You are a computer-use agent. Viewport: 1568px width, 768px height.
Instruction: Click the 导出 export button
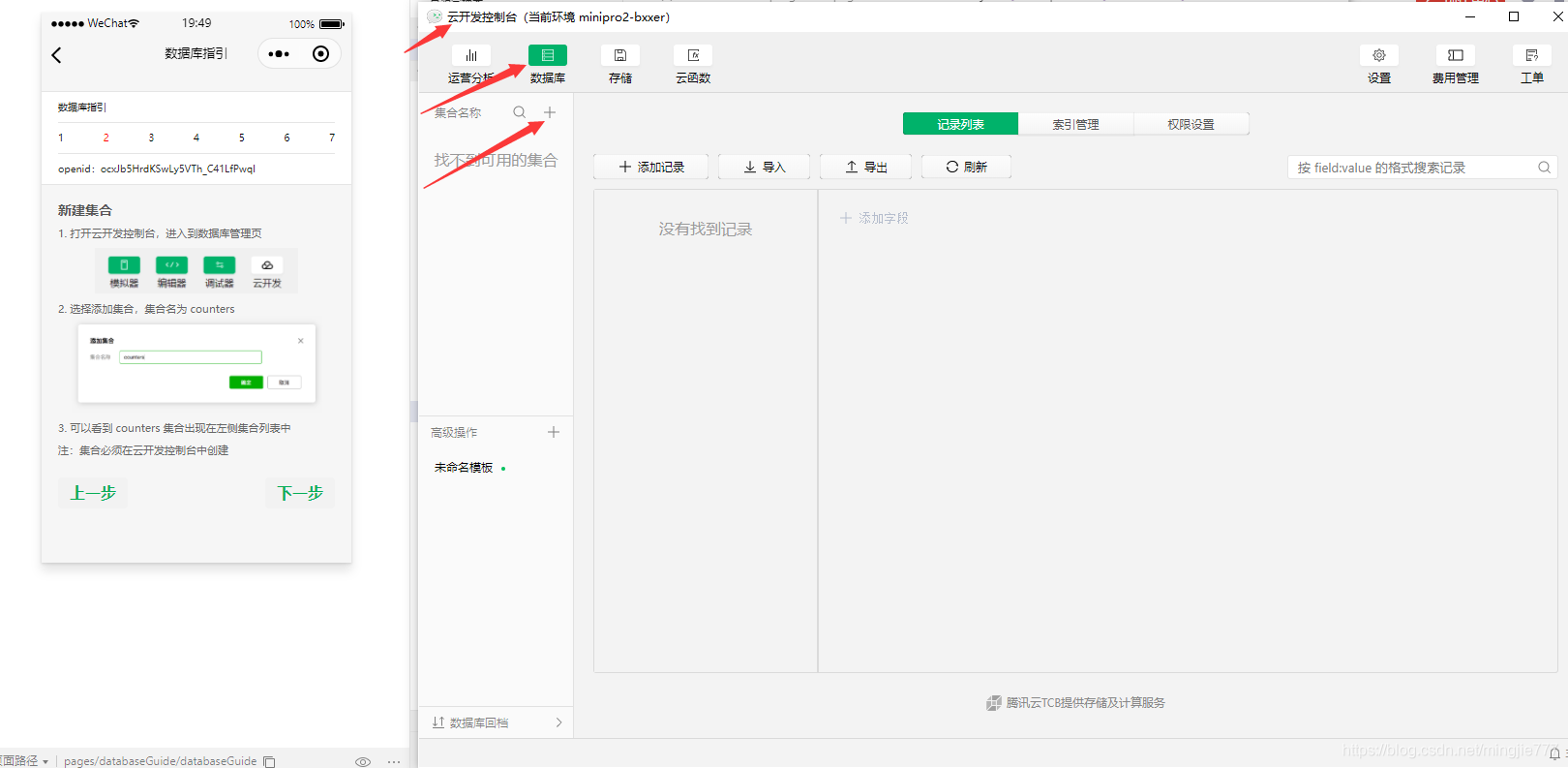[866, 167]
